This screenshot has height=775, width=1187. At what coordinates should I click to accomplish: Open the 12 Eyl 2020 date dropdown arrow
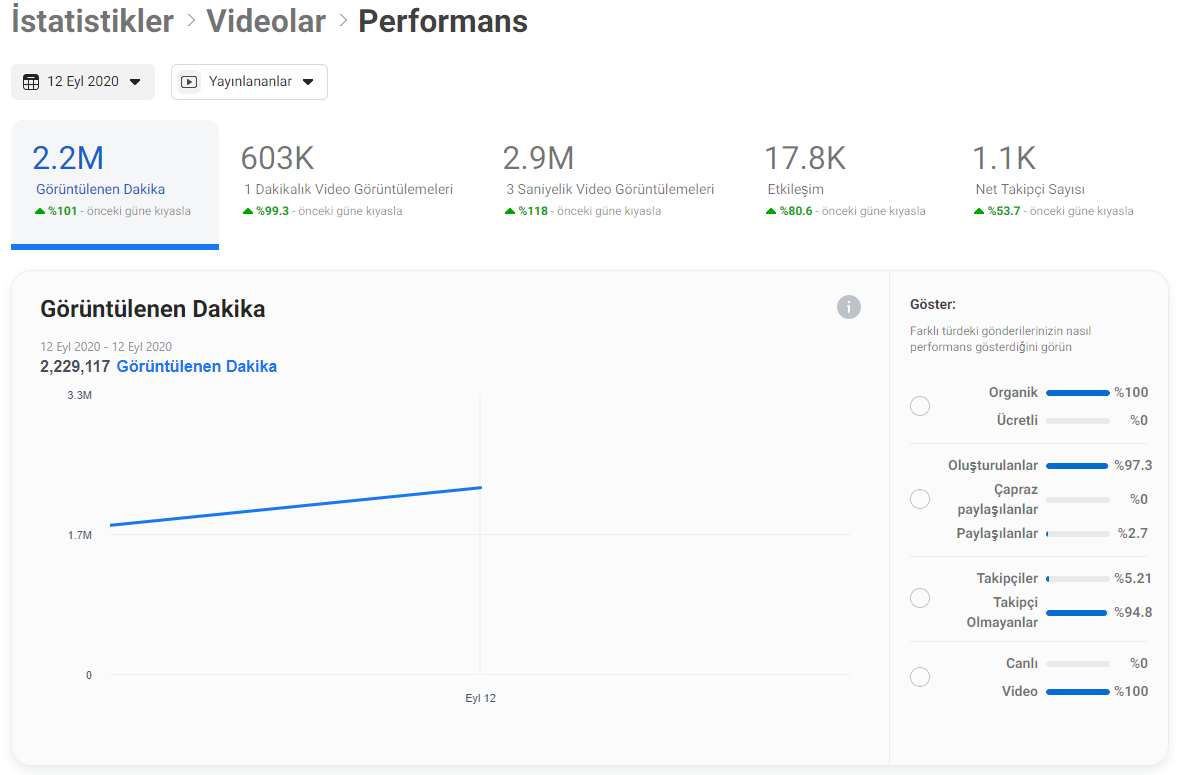pos(135,82)
